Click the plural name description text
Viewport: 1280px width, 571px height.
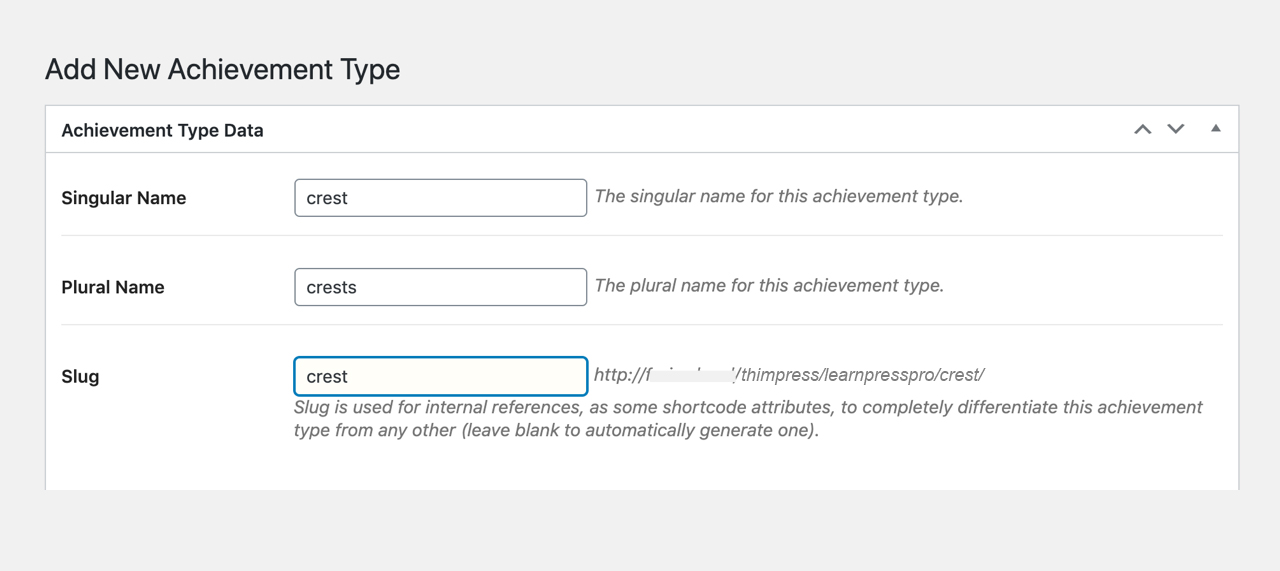(x=768, y=286)
